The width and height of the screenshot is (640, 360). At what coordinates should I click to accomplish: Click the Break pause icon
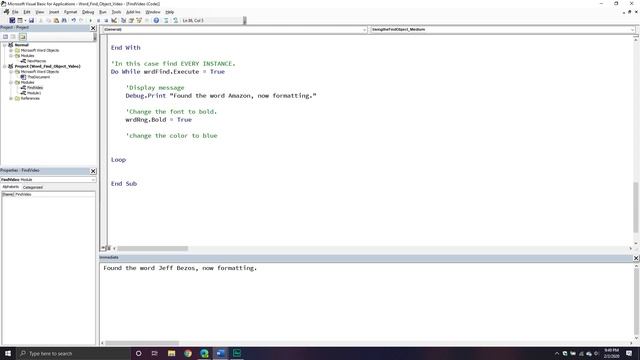pos(98,20)
